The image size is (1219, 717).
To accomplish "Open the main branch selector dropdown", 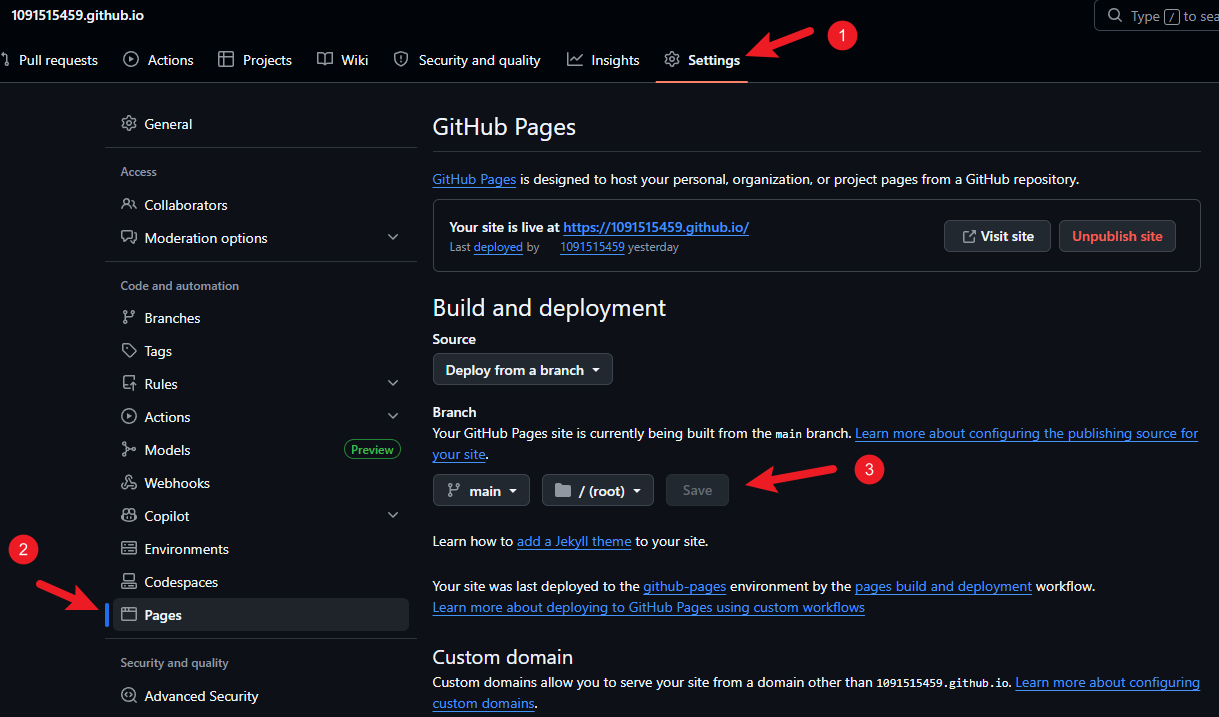I will [481, 490].
